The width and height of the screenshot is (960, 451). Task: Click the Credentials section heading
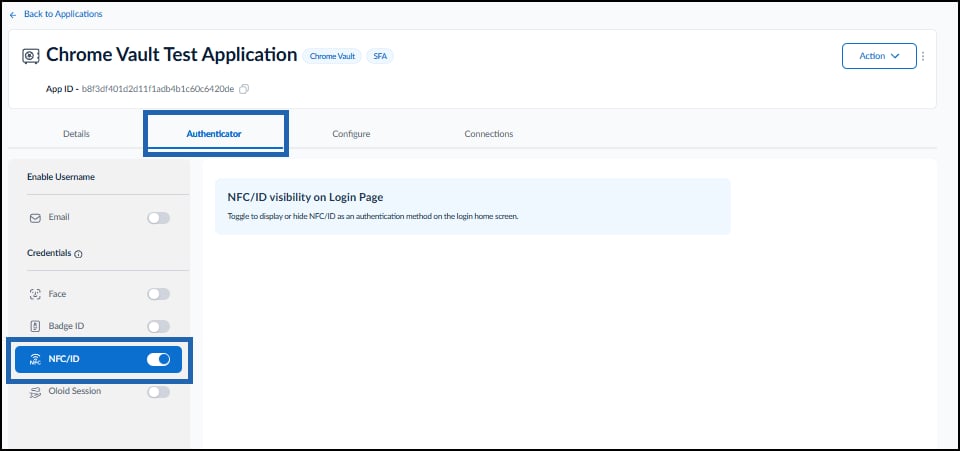point(50,253)
